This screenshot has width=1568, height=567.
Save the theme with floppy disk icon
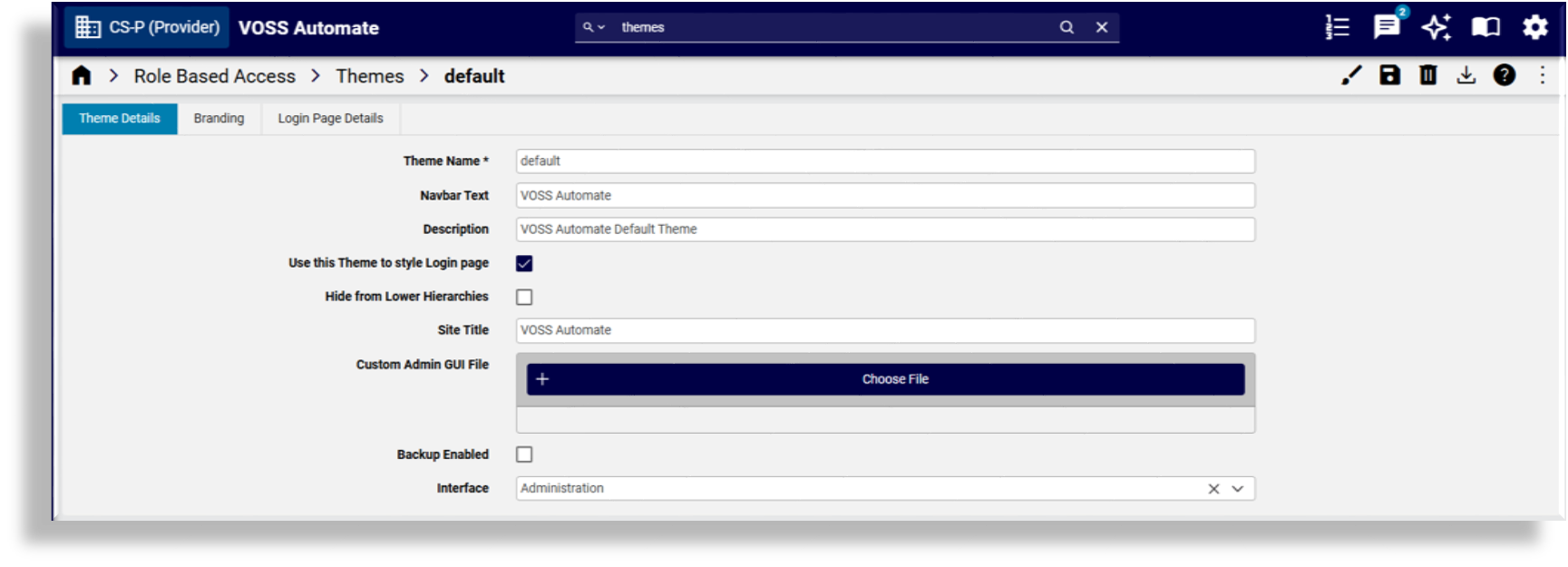coord(1389,75)
